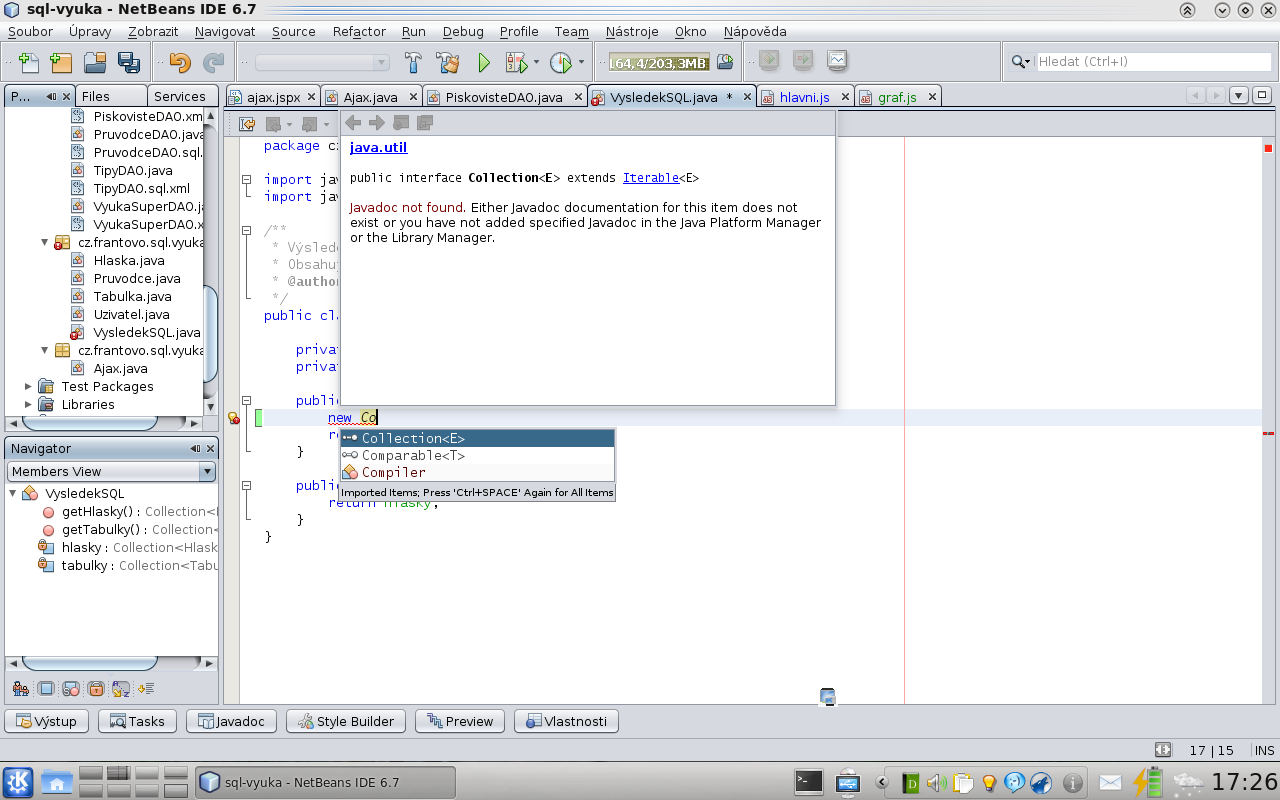Toggle sort by source in Navigator

(146, 688)
